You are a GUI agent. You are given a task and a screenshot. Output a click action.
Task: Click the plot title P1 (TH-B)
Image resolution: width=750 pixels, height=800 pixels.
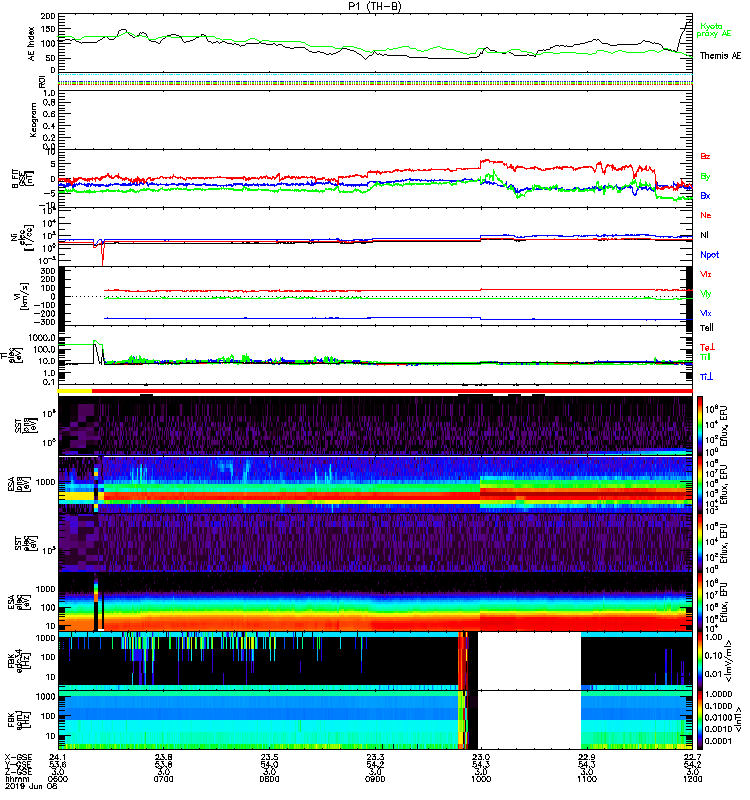(x=376, y=6)
